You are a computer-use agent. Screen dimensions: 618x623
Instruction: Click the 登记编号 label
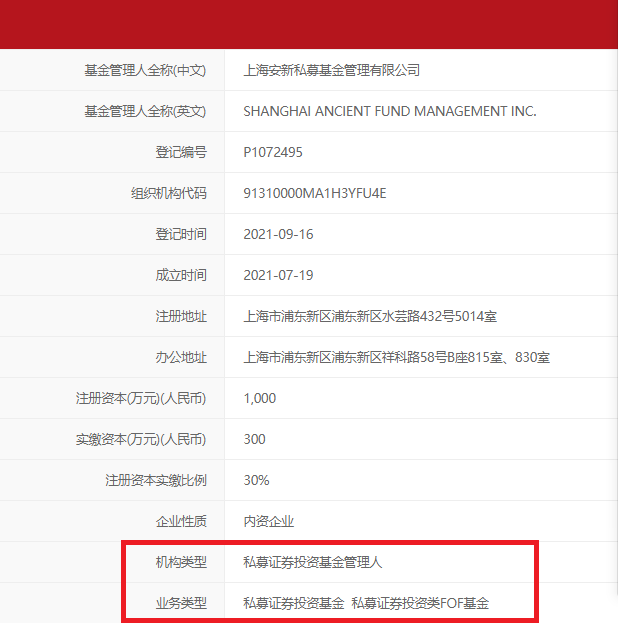[181, 152]
